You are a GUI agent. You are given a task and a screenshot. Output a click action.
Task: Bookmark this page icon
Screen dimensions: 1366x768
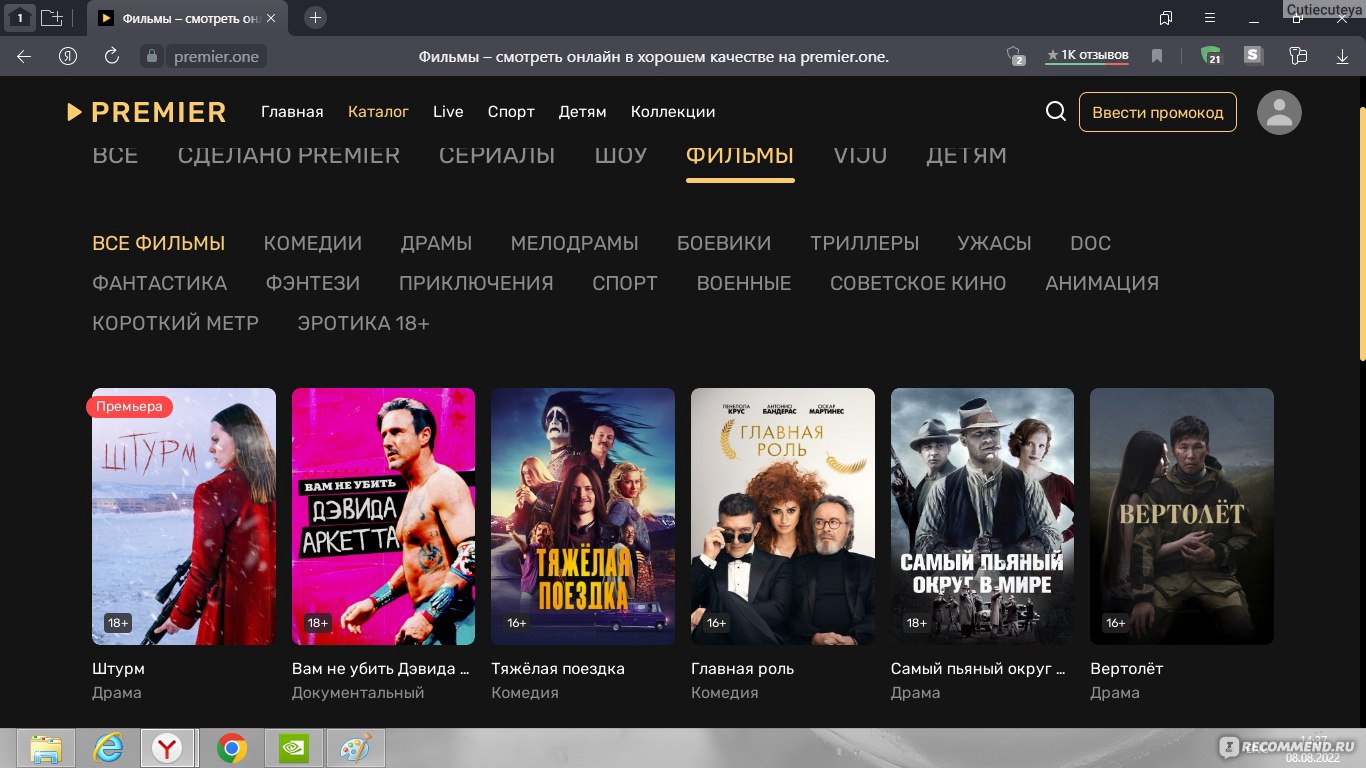coord(1157,56)
